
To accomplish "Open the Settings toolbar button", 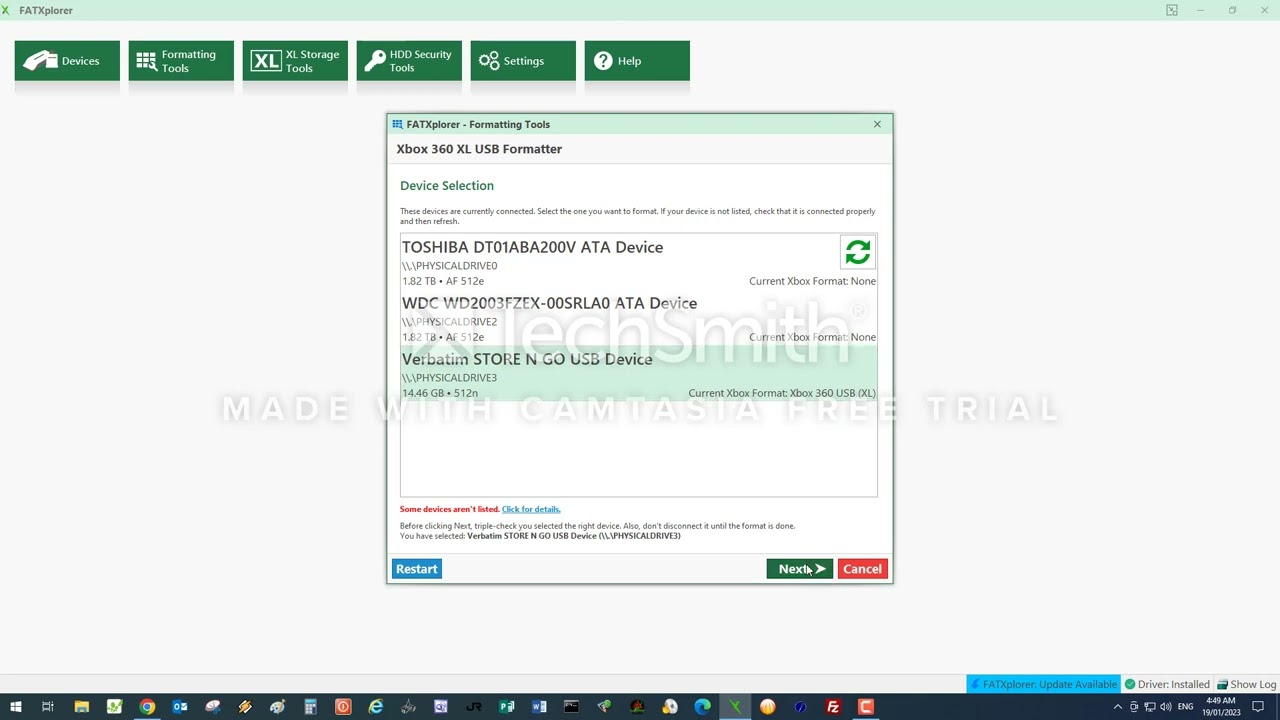I will tap(523, 61).
